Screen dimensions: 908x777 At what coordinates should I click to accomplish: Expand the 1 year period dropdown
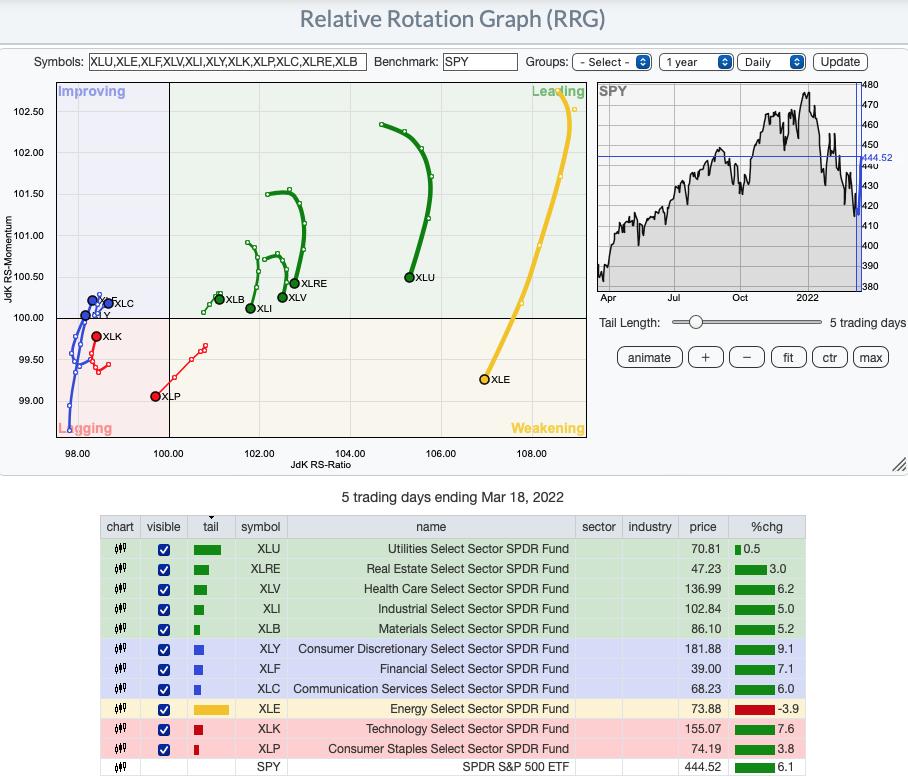[x=696, y=62]
